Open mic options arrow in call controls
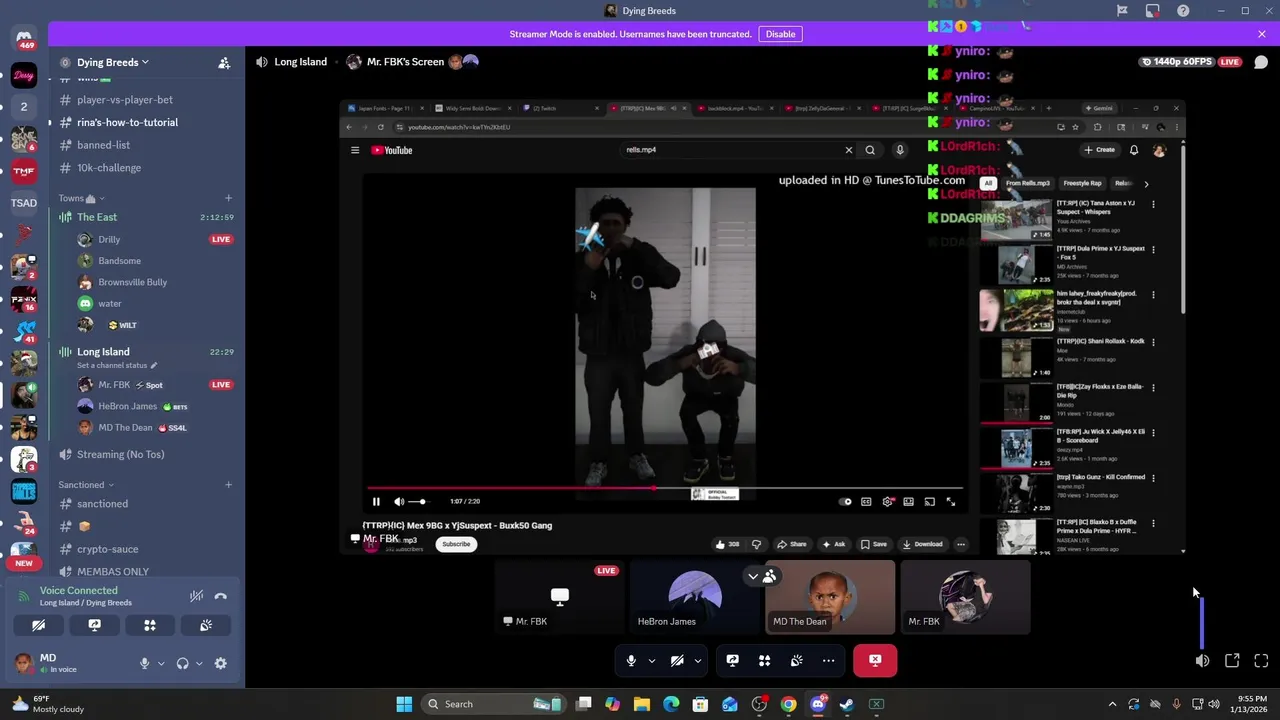The height and width of the screenshot is (720, 1280). coord(651,660)
